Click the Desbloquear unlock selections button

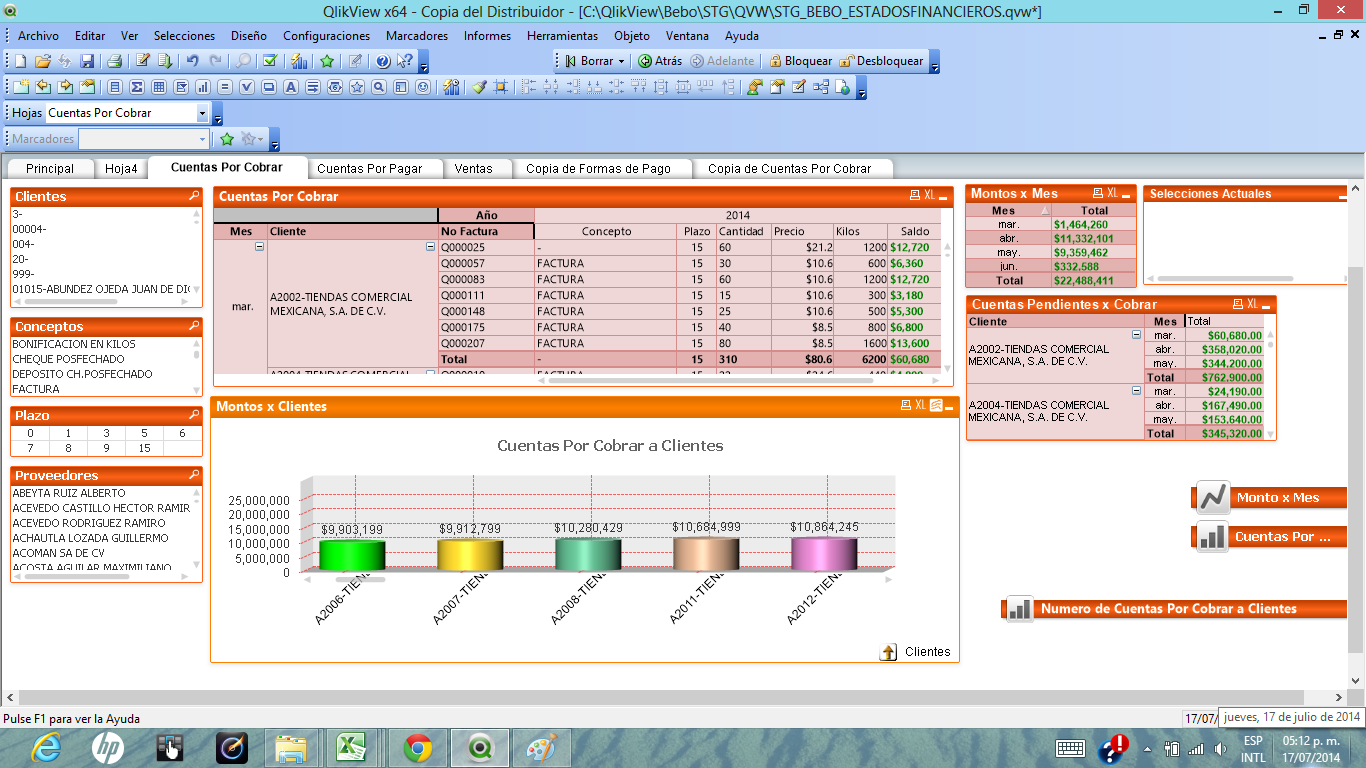click(882, 61)
